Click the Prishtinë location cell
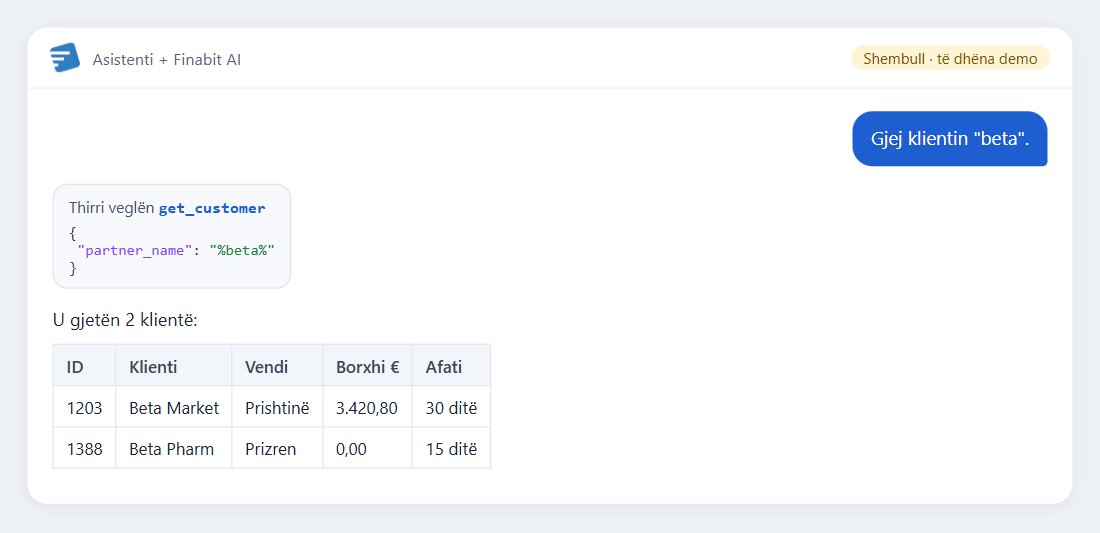1100x533 pixels. coord(277,407)
